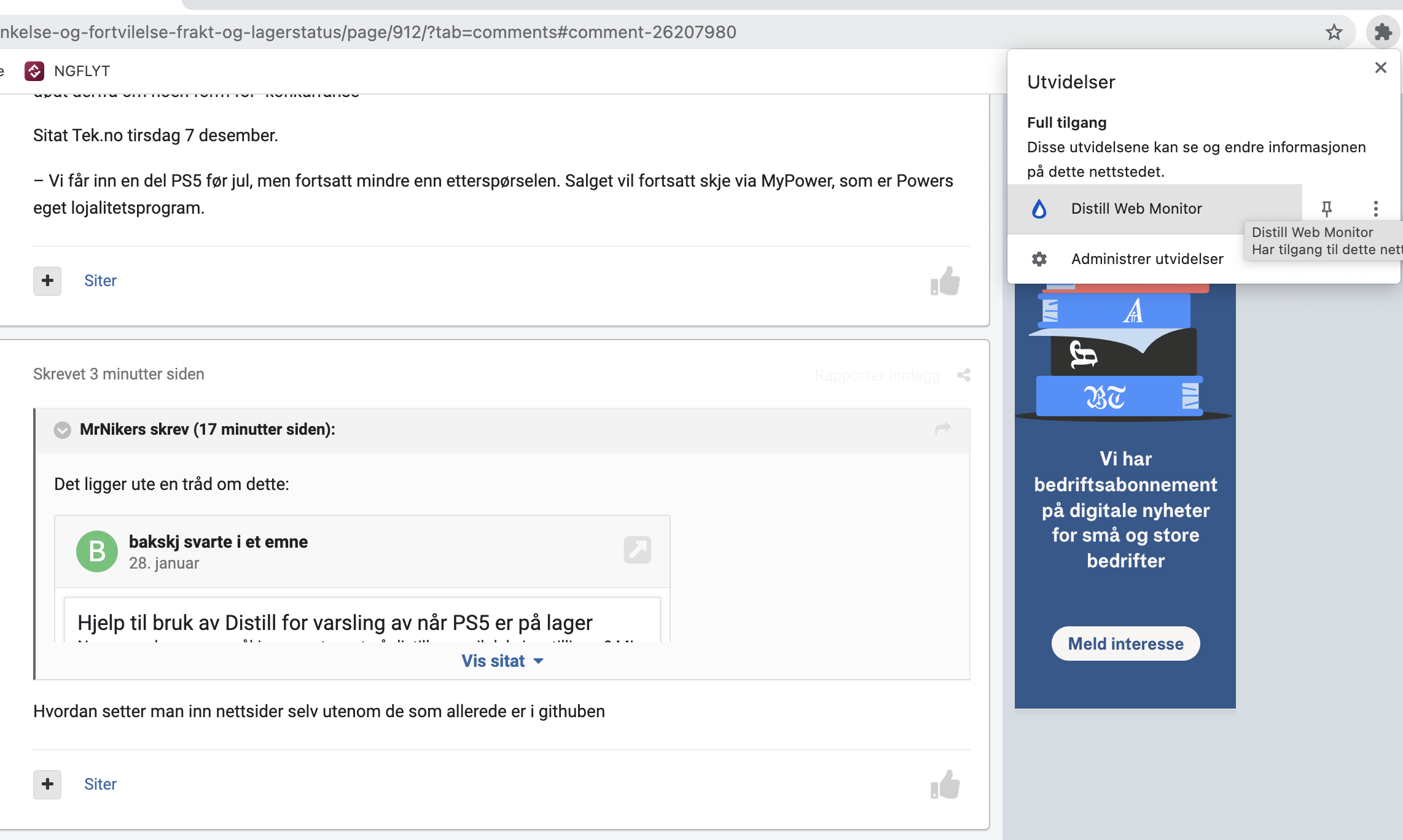Open more options for Distill Web Monitor

(x=1376, y=209)
